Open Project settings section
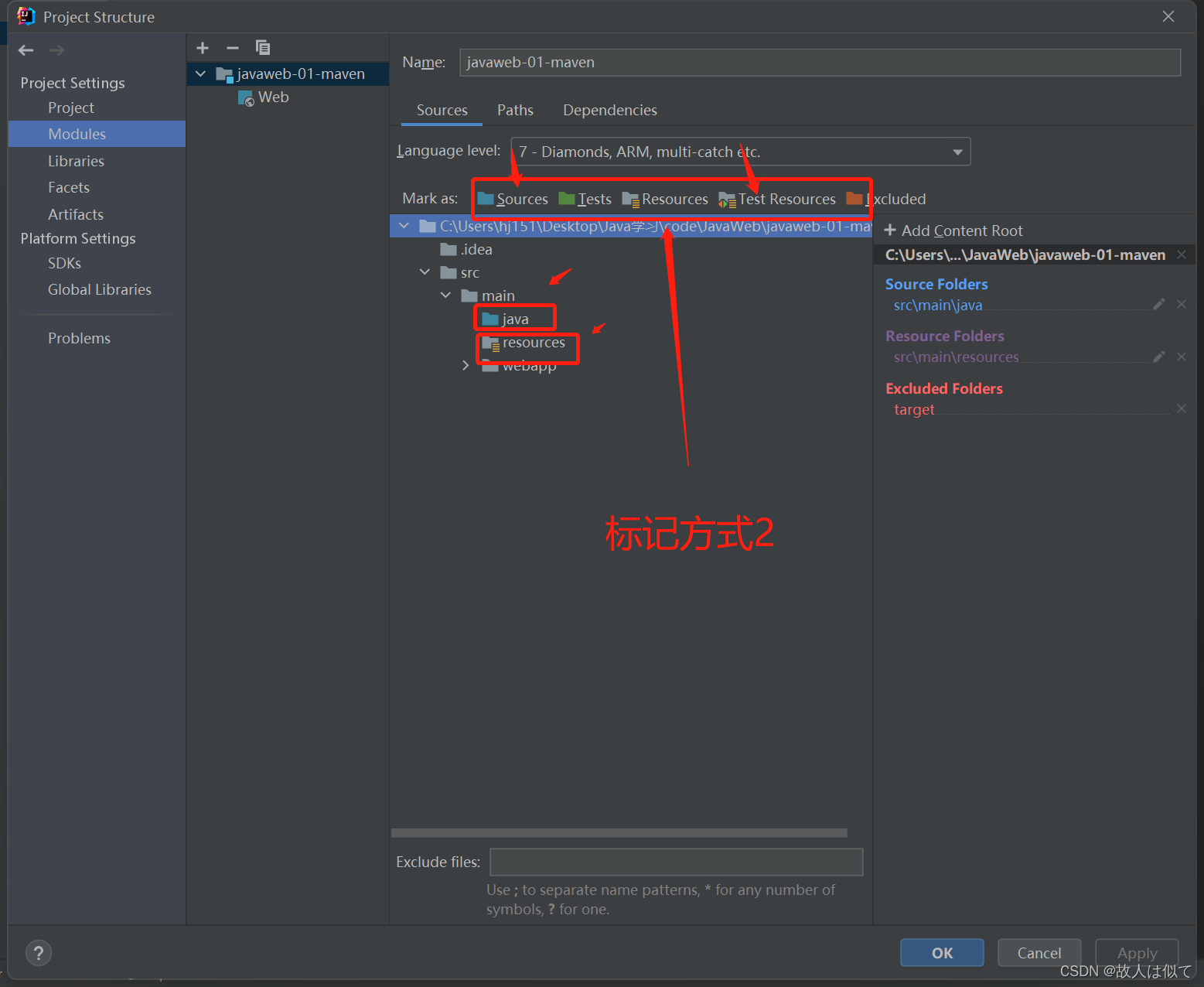 (x=71, y=108)
